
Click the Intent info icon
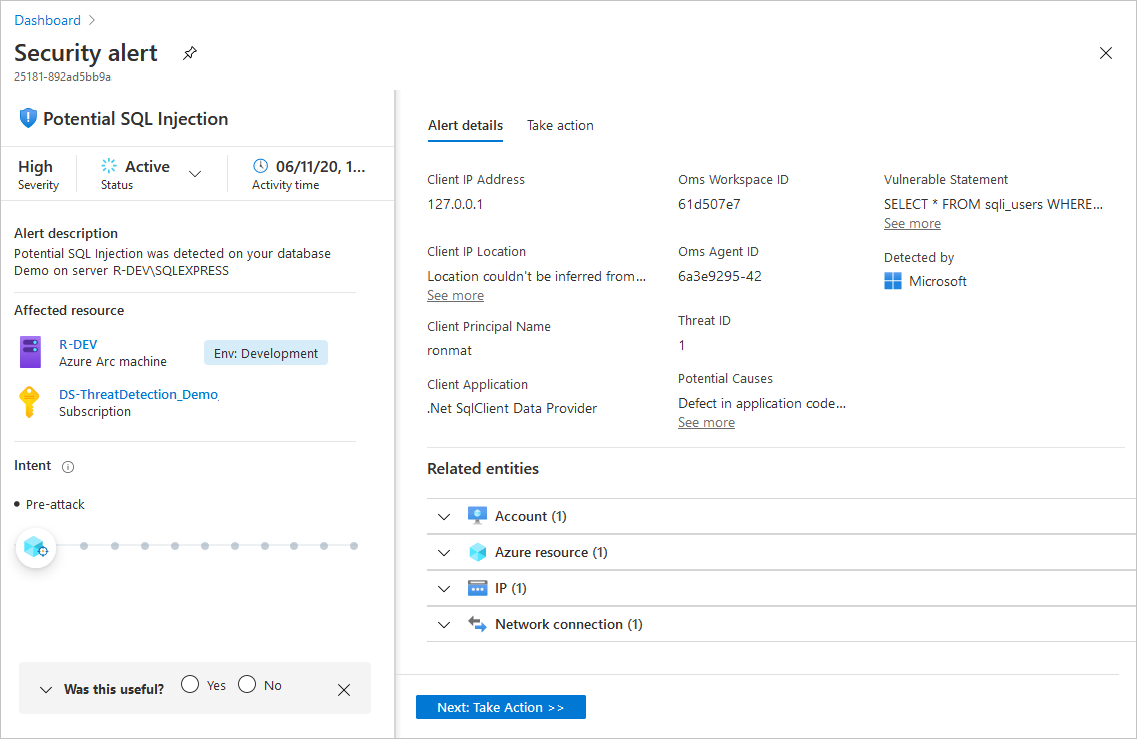[x=68, y=467]
